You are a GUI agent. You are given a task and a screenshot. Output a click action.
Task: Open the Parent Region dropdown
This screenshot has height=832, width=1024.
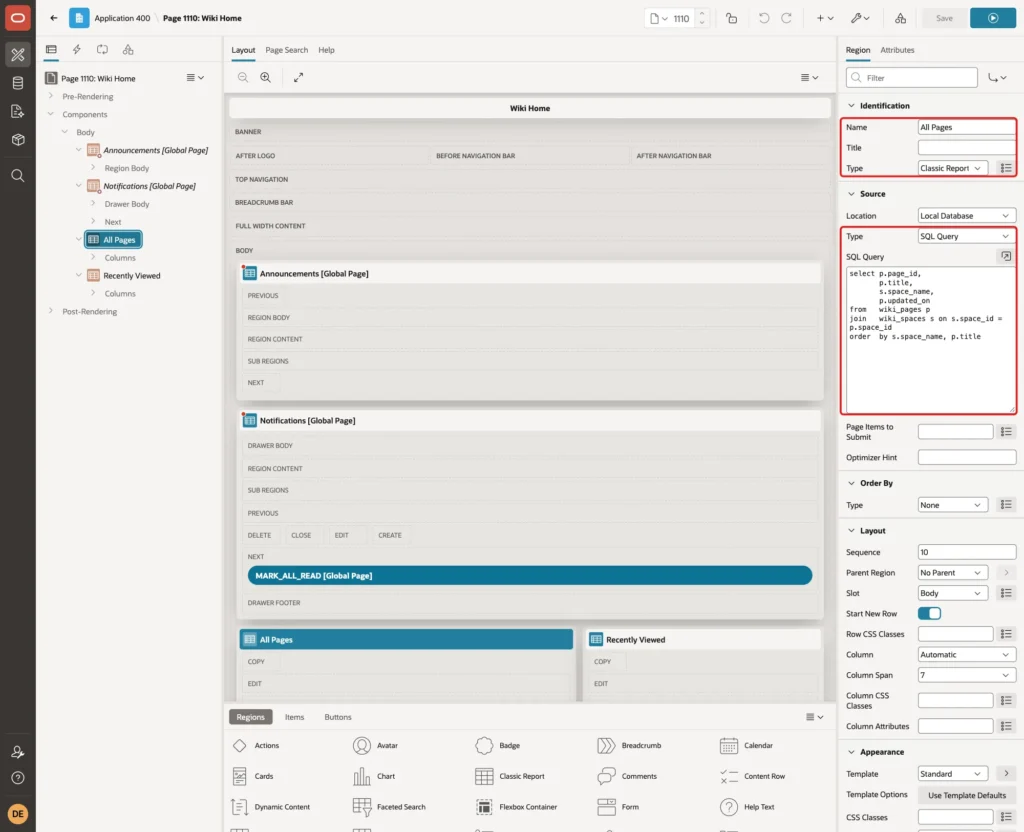(952, 573)
